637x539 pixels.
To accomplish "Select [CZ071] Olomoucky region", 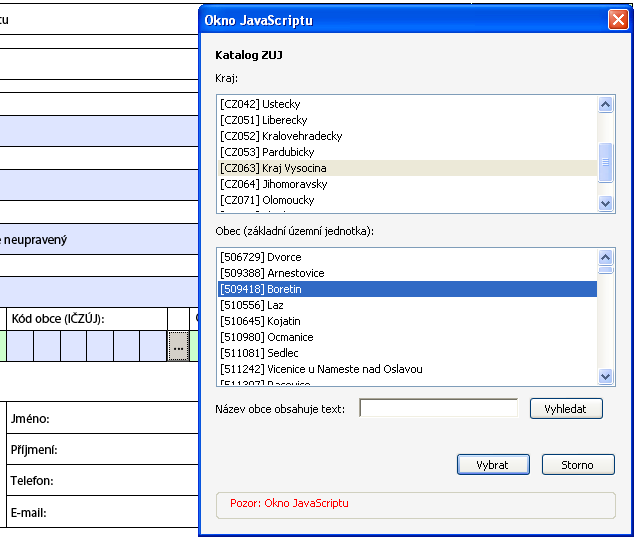I will point(407,200).
